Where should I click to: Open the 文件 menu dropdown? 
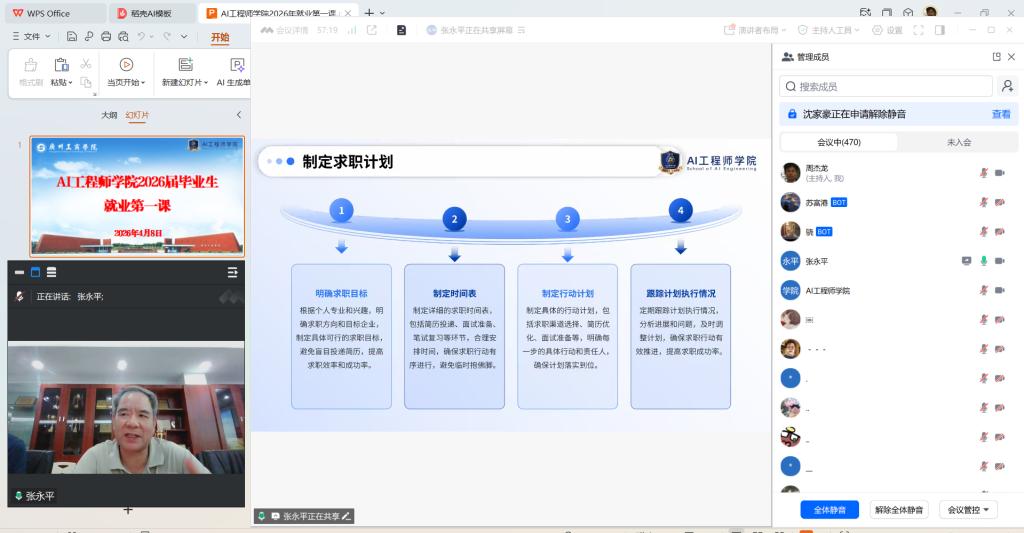31,36
